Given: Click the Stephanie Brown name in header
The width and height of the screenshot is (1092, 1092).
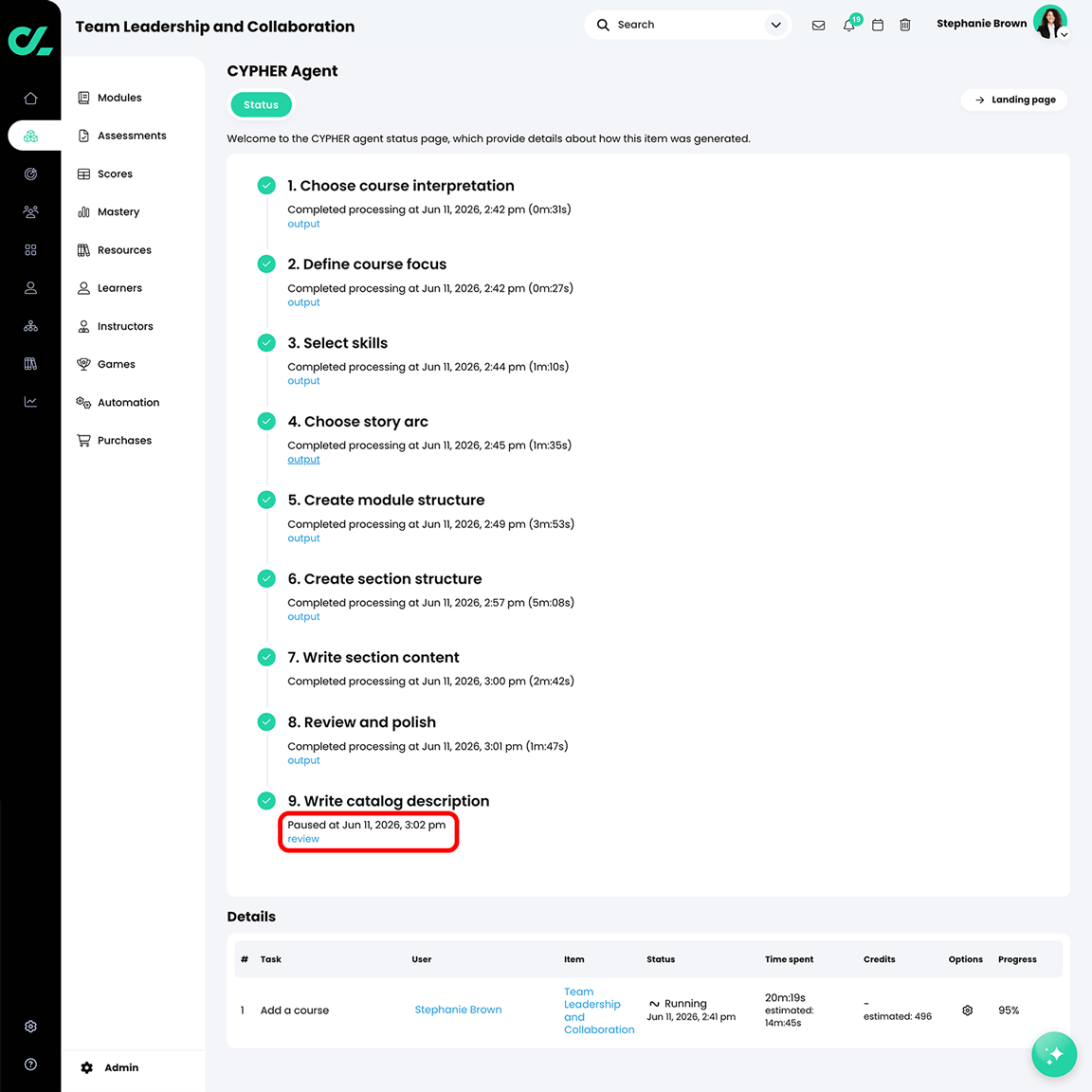Looking at the screenshot, I should [981, 24].
